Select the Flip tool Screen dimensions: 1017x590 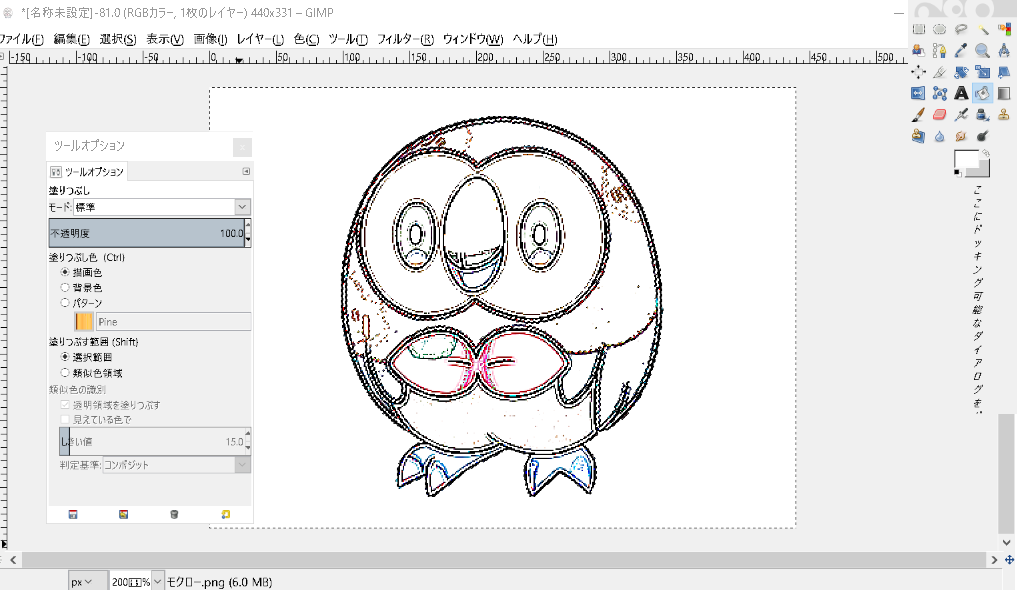coord(918,93)
